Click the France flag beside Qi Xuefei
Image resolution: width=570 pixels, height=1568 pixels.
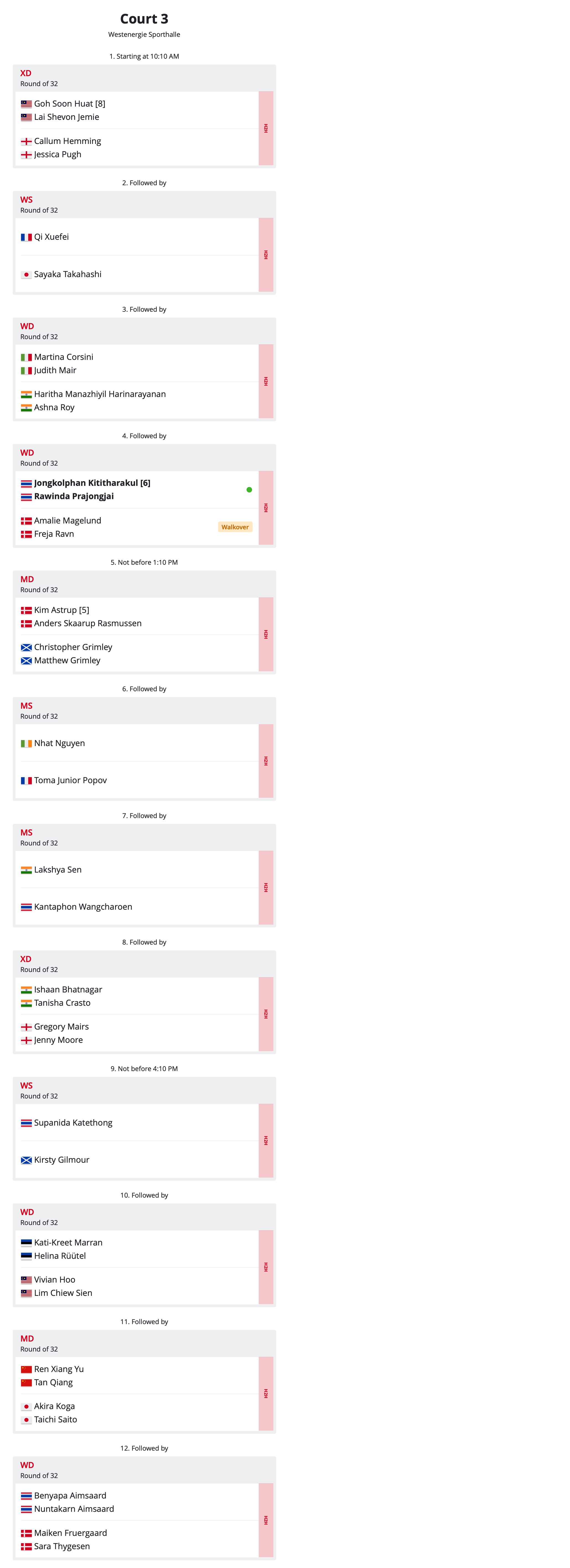click(x=26, y=238)
